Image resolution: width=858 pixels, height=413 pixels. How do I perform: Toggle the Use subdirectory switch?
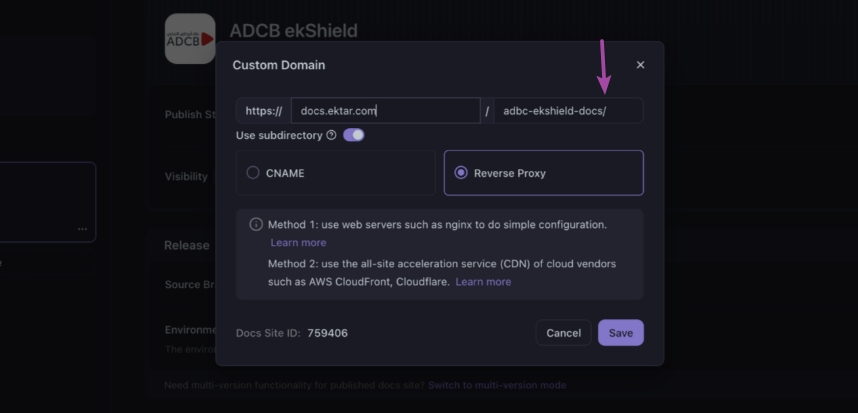tap(354, 135)
